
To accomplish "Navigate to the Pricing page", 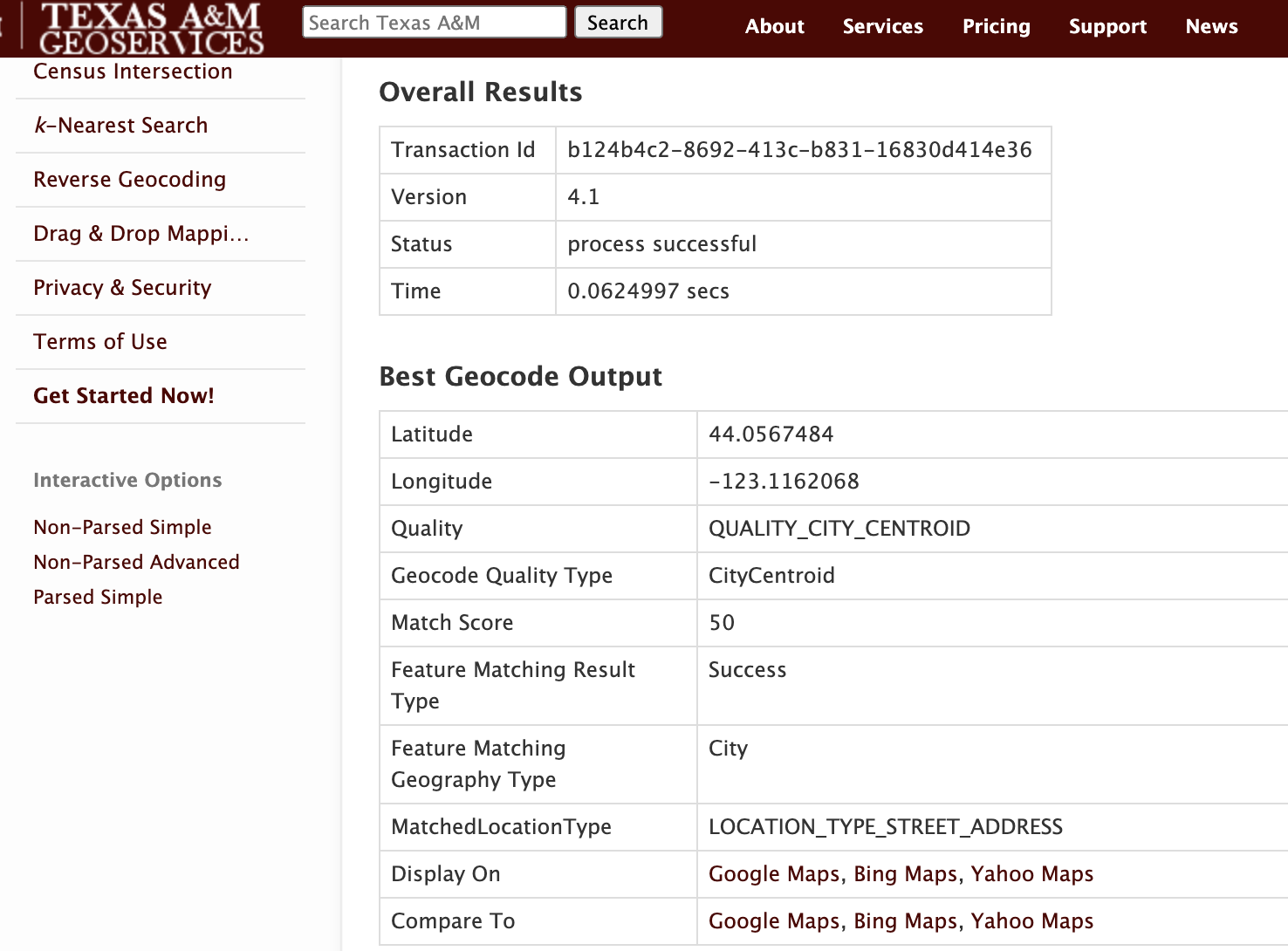I will pos(996,26).
